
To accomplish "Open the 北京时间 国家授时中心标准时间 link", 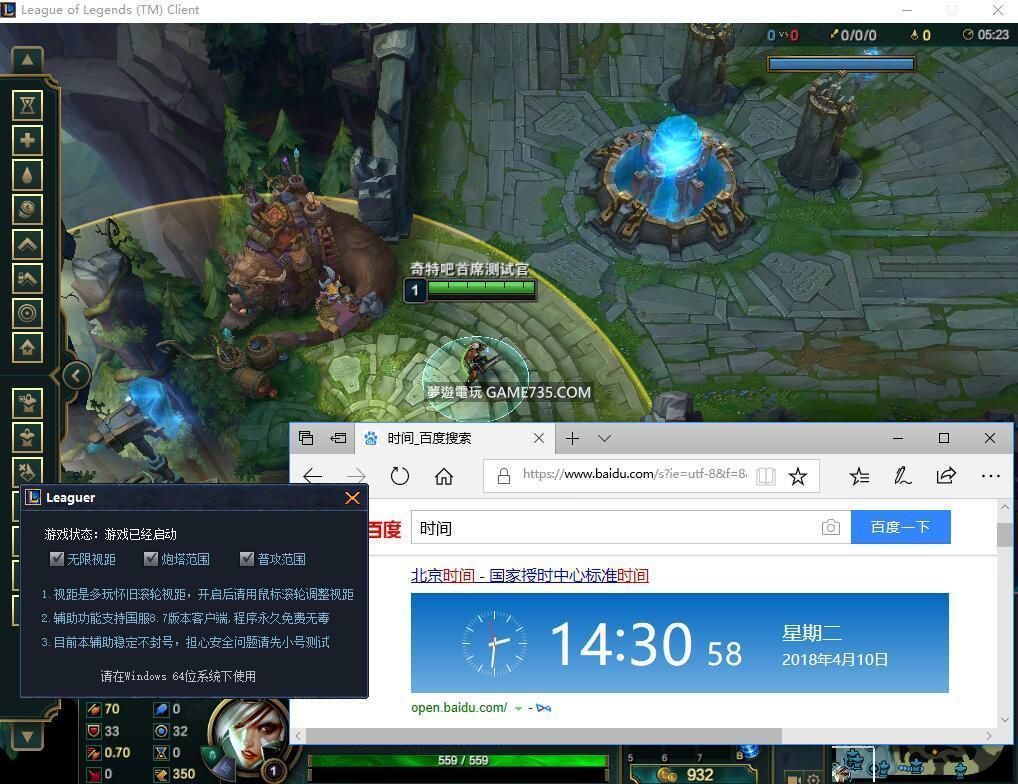I will pyautogui.click(x=530, y=575).
